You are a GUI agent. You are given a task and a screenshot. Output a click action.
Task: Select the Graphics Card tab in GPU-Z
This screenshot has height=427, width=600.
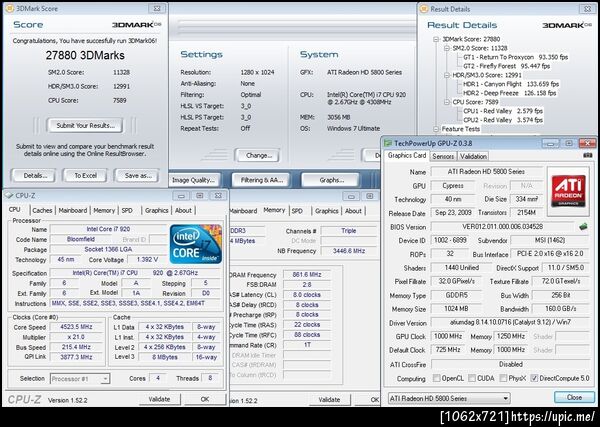point(407,155)
